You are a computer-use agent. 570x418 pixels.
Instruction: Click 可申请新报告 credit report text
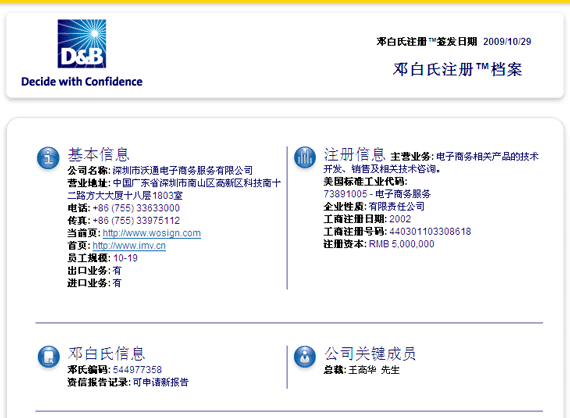(x=161, y=382)
